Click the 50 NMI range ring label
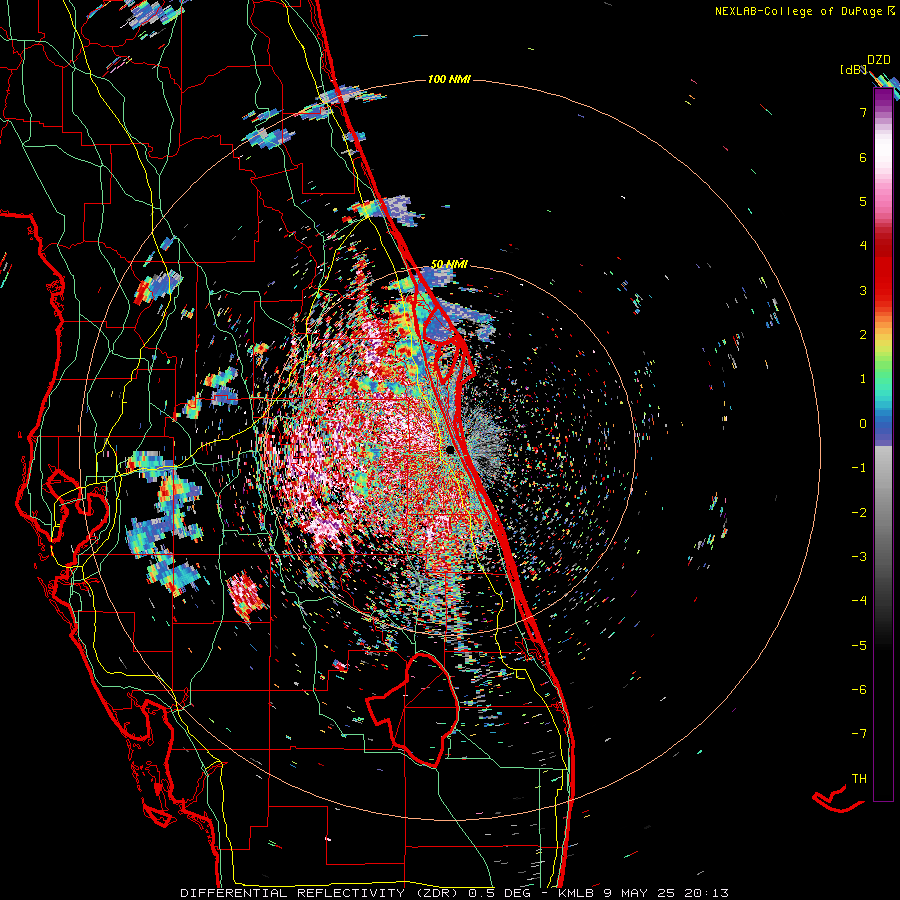 (x=449, y=264)
